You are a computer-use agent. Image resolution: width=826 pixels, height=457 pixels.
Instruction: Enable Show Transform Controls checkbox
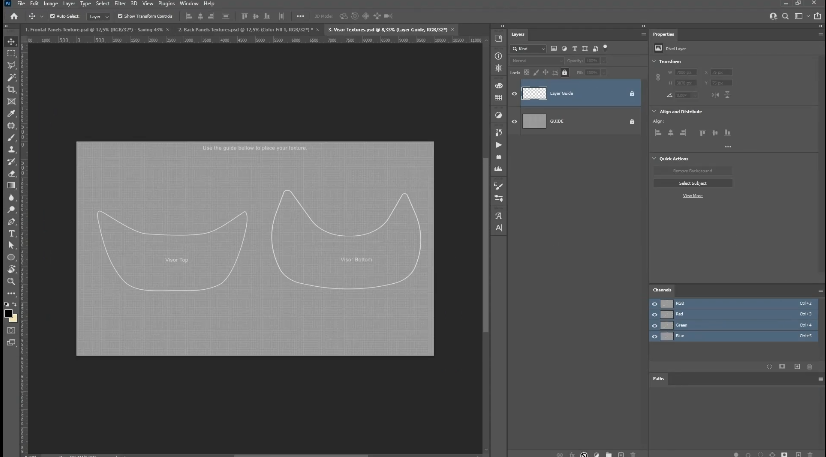[120, 16]
